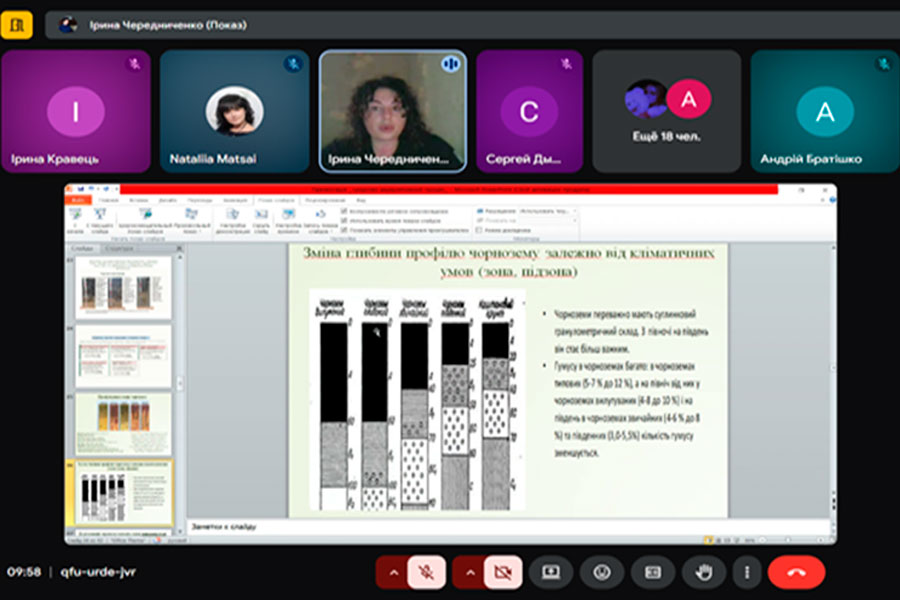
Task: Open the 'Ещё 18 чел.' participants tile
Action: [x=666, y=111]
